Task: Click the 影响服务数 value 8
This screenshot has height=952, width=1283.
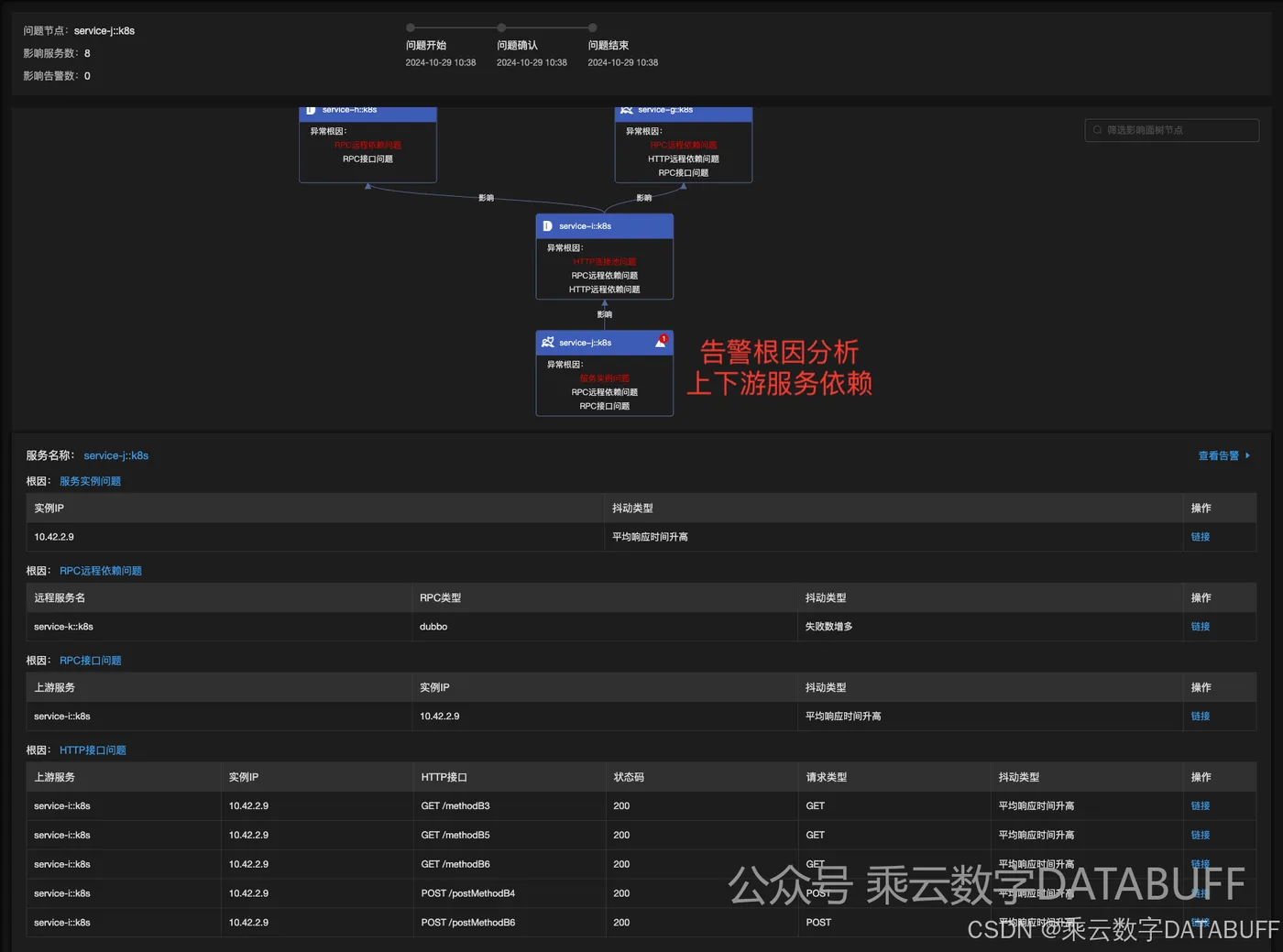Action: [x=87, y=54]
